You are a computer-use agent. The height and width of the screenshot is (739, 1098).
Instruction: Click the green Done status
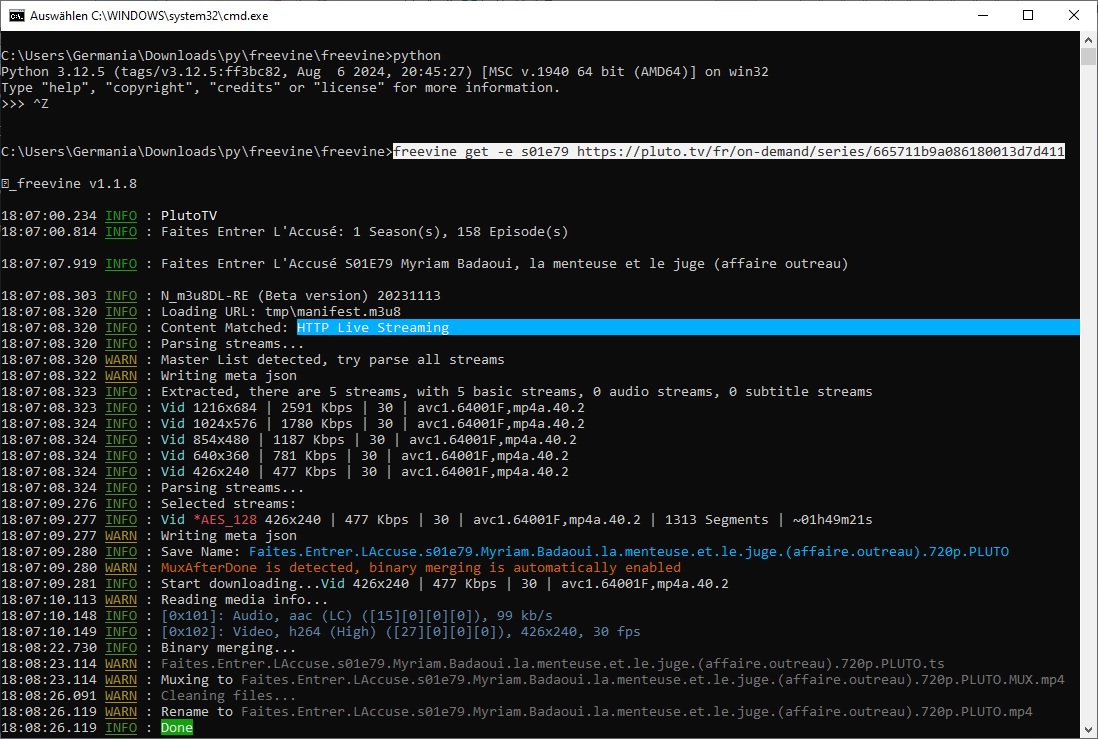(x=176, y=728)
